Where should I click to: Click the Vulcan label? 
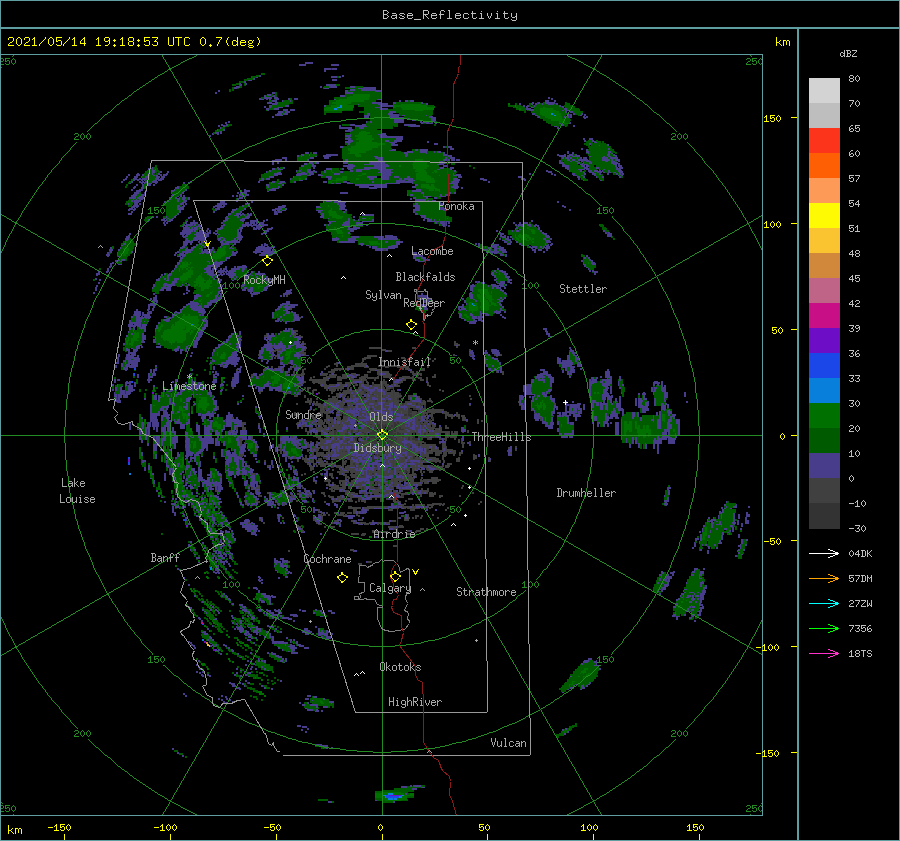click(508, 743)
